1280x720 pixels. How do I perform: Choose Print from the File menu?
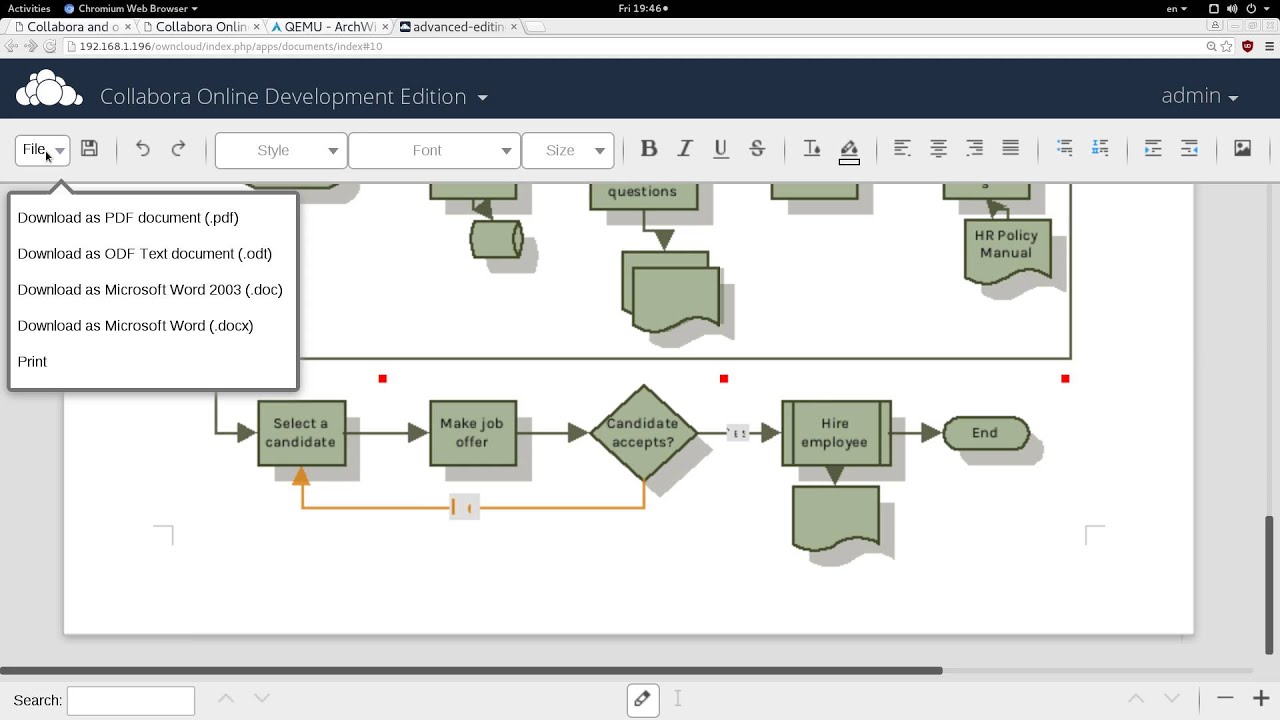32,362
